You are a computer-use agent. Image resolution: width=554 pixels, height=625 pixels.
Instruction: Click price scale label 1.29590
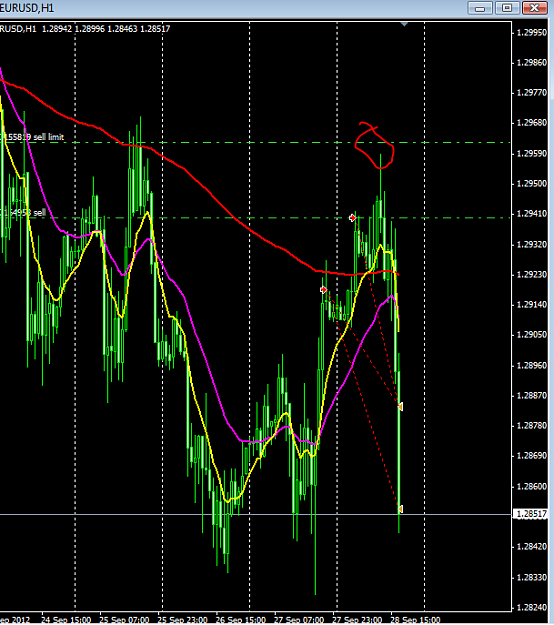532,153
